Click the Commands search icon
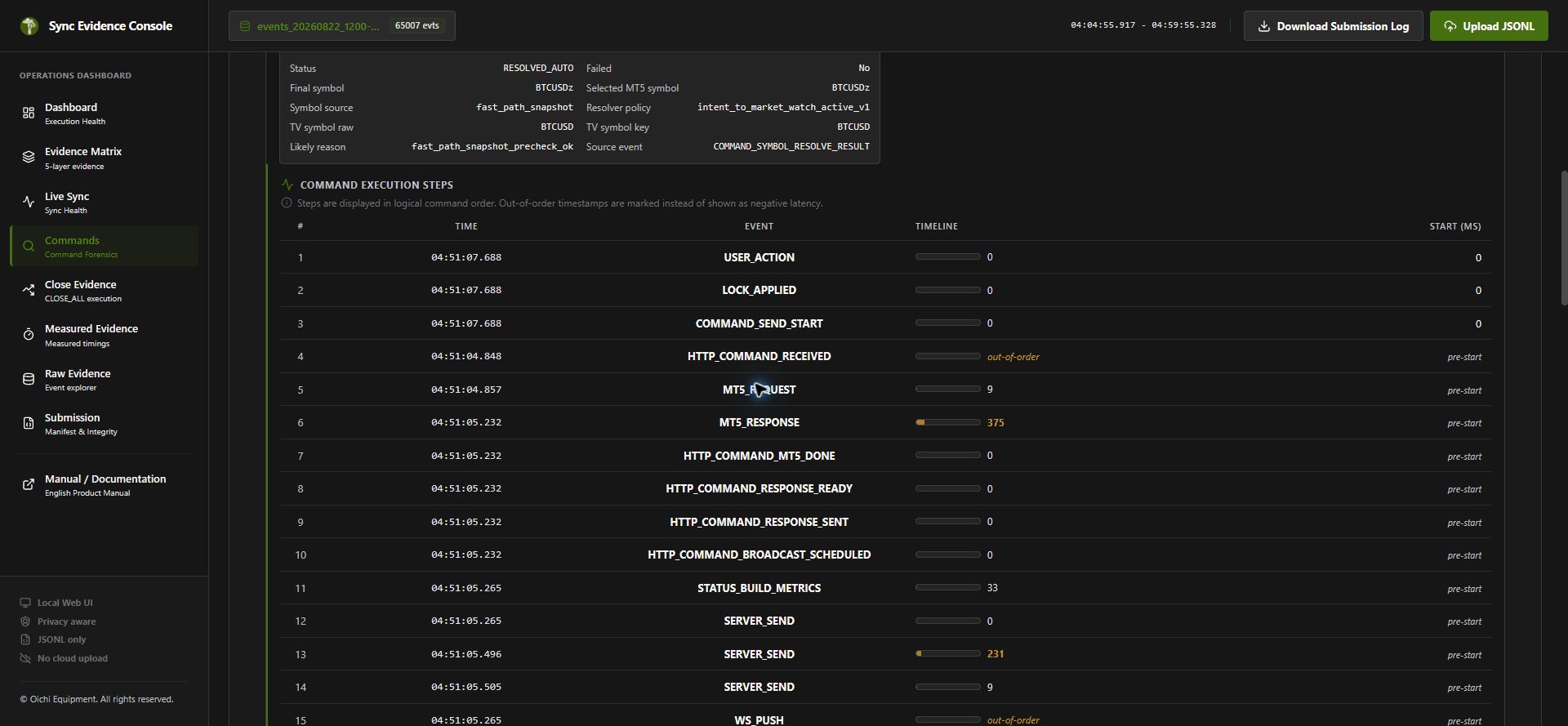 [x=29, y=246]
